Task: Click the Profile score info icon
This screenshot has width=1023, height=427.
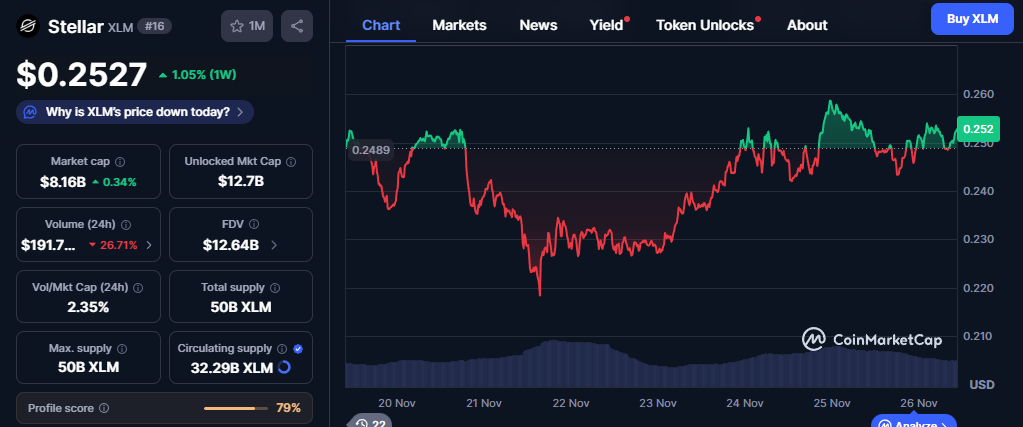Action: coord(104,408)
